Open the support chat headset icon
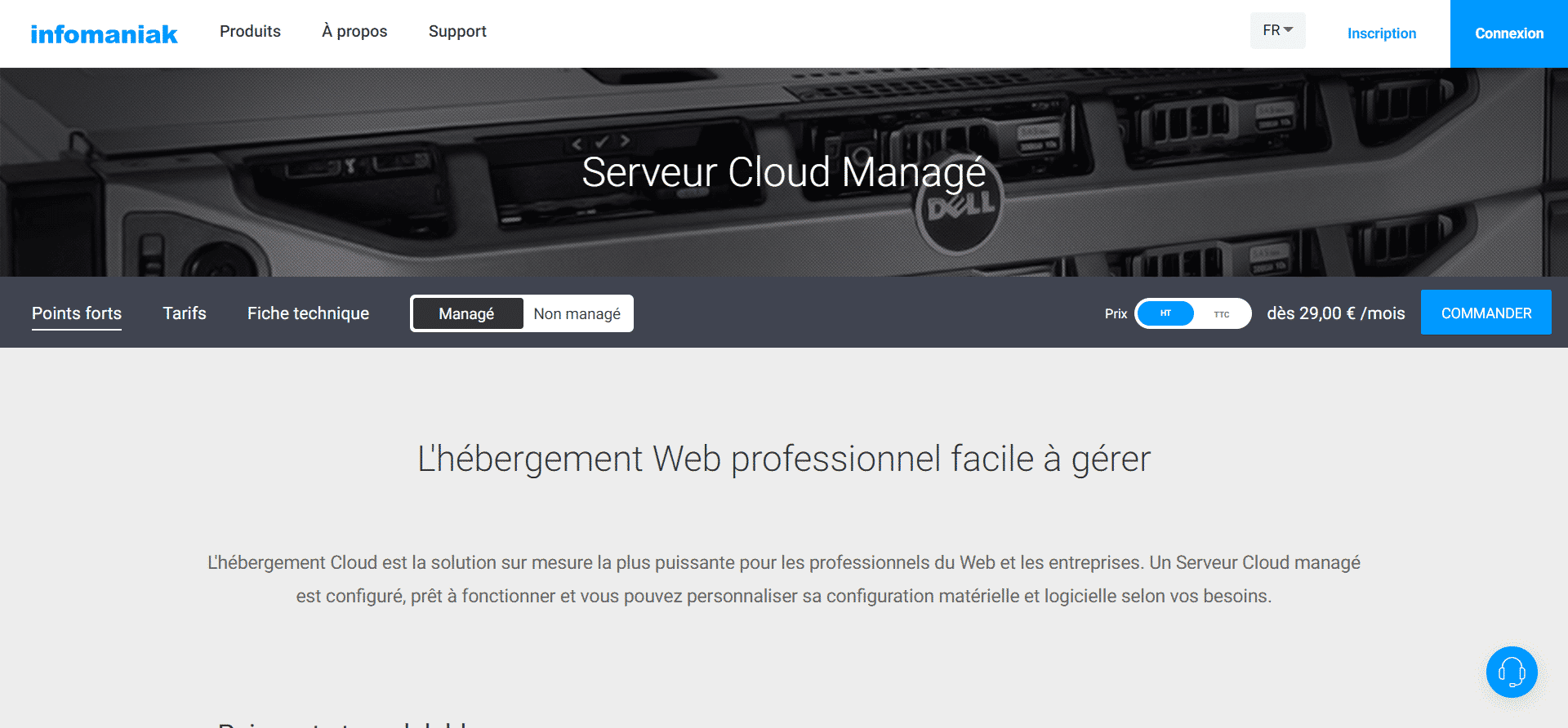Screen dimensions: 1568x728 pyautogui.click(x=1511, y=672)
